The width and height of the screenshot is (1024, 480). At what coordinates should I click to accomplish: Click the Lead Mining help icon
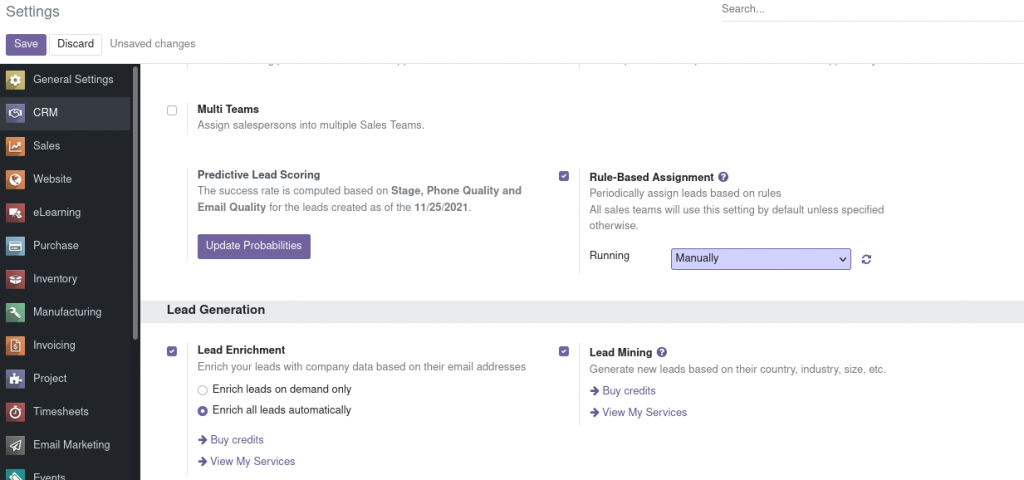pos(662,352)
